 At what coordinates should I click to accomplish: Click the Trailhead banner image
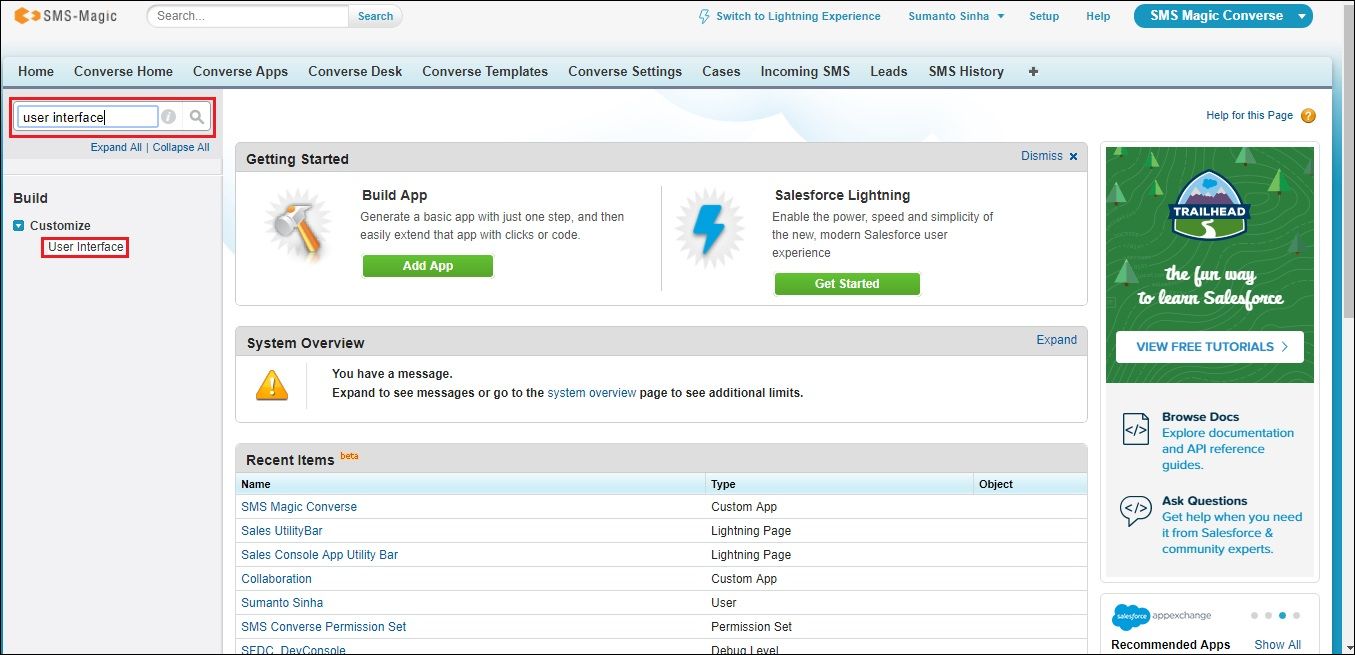[x=1210, y=264]
